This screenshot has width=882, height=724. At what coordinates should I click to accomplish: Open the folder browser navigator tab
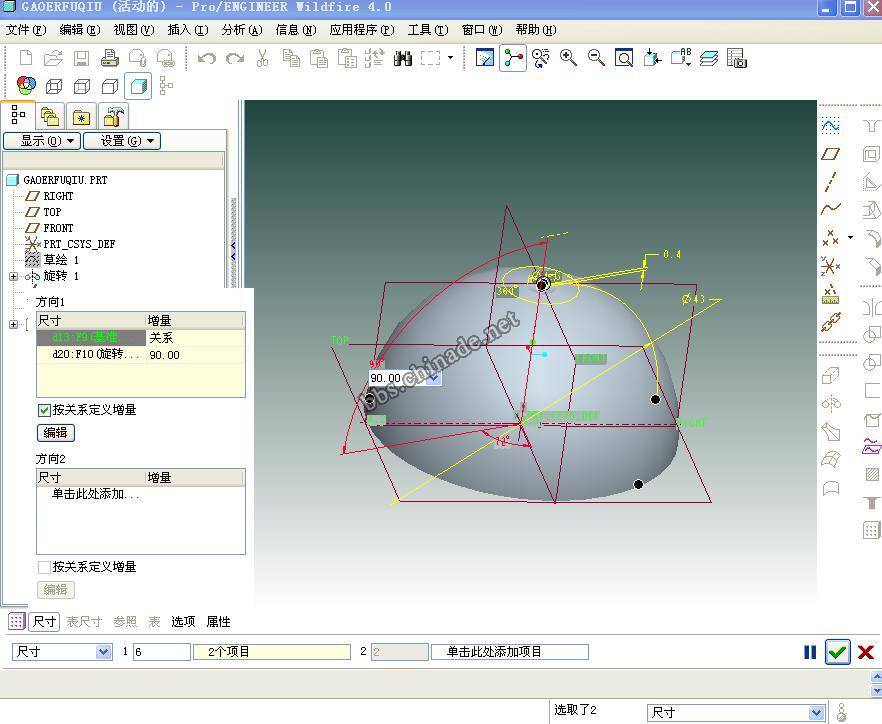tap(50, 116)
